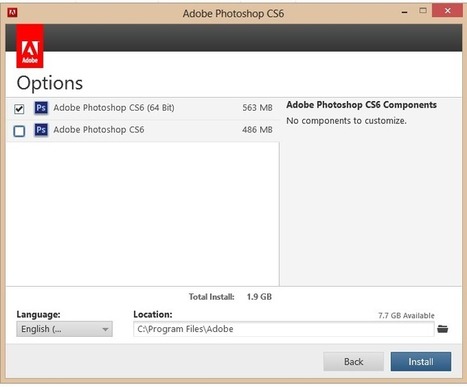
Task: Browse install location with folder icon
Action: [x=443, y=329]
